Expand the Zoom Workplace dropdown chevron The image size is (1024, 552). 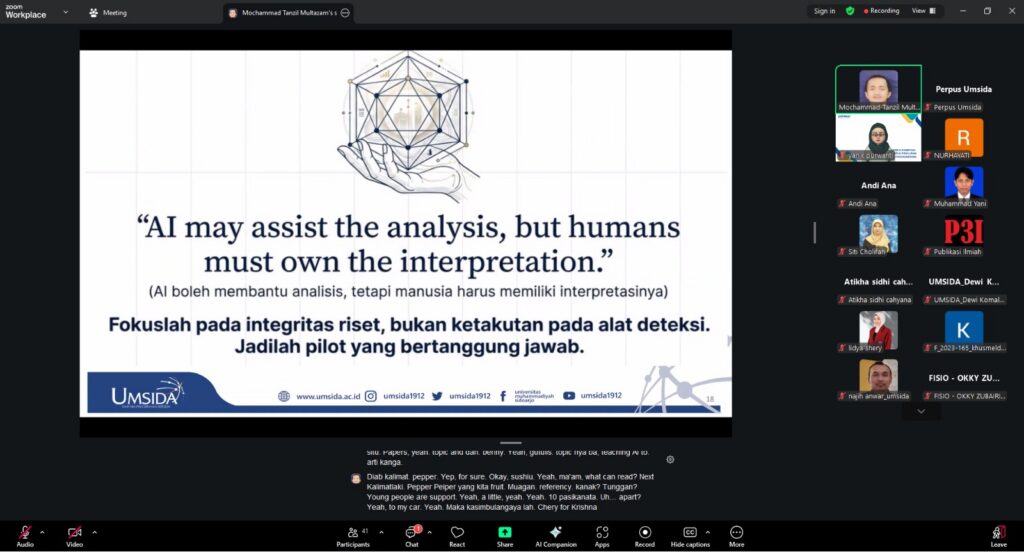coord(66,12)
